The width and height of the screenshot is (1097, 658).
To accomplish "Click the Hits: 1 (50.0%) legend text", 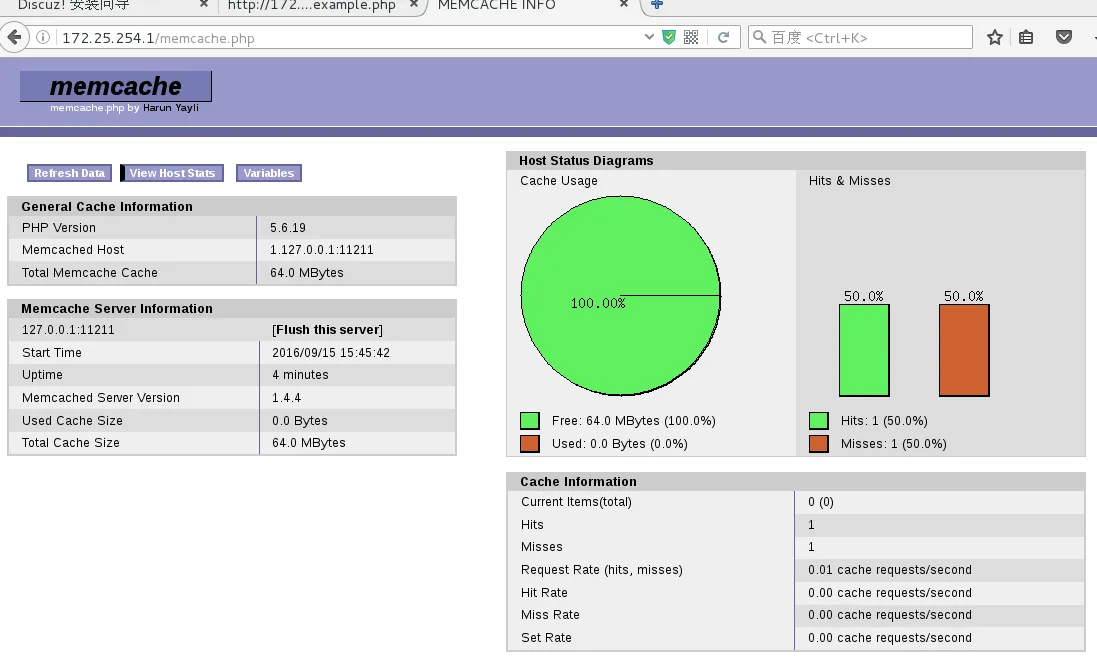I will click(x=884, y=420).
